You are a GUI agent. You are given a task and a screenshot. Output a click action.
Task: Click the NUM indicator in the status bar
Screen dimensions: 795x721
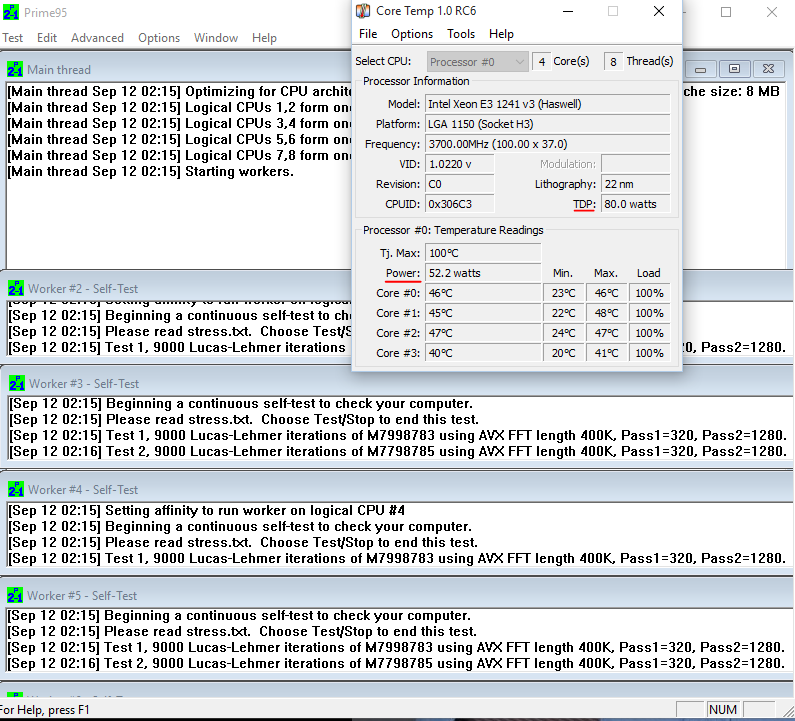(722, 710)
